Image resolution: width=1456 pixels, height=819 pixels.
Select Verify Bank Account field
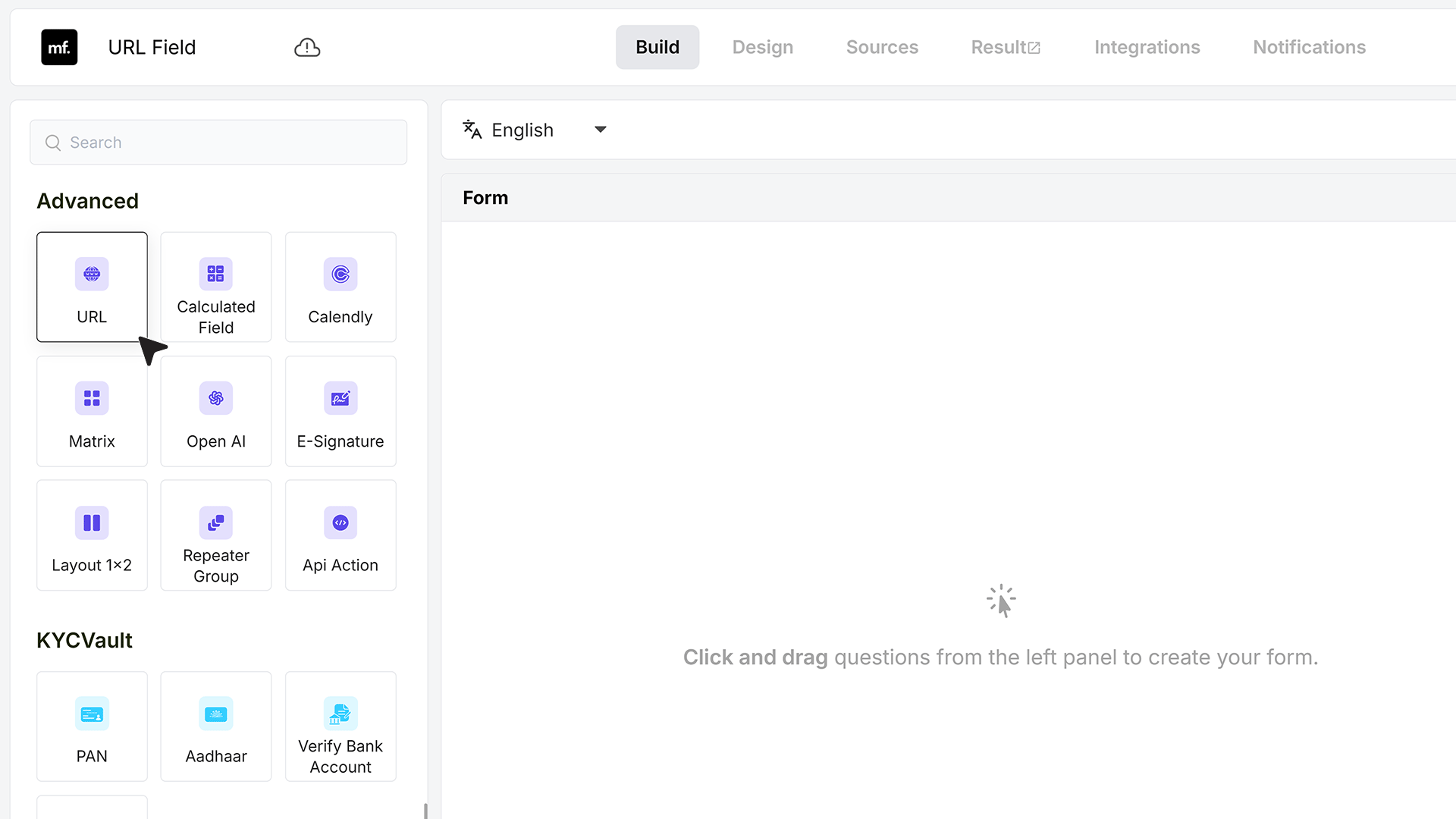340,726
